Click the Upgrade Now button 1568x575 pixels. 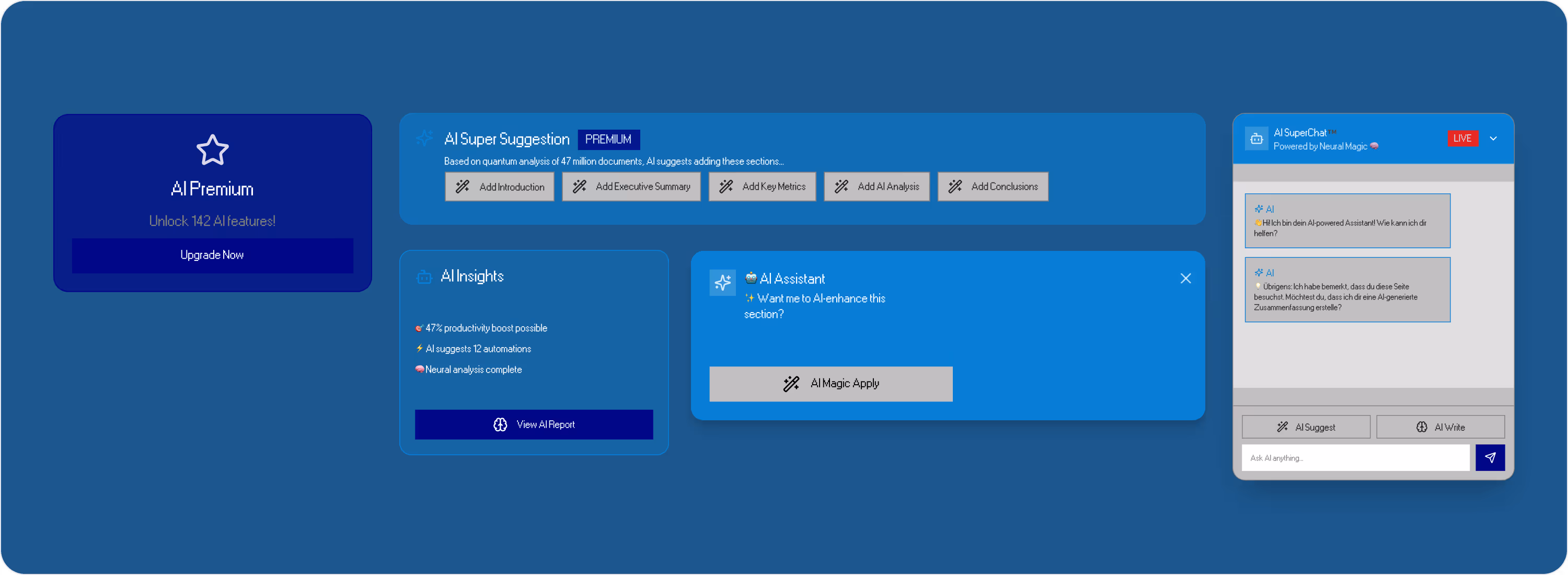[212, 255]
